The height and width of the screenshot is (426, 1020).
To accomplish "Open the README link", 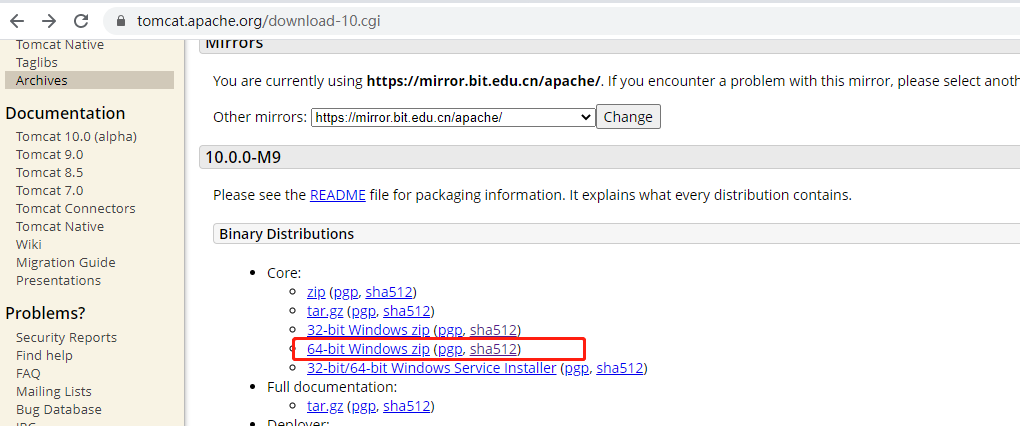I will 338,195.
